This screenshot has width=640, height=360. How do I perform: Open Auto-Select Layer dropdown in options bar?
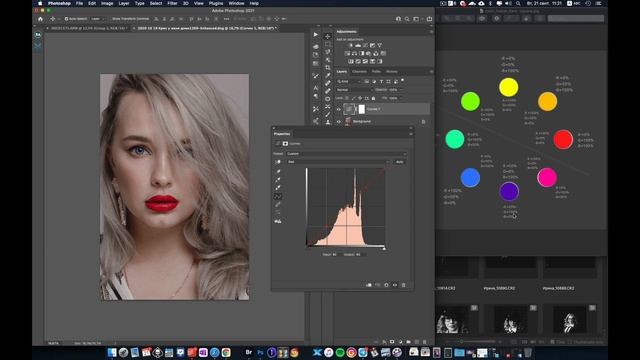tap(97, 19)
